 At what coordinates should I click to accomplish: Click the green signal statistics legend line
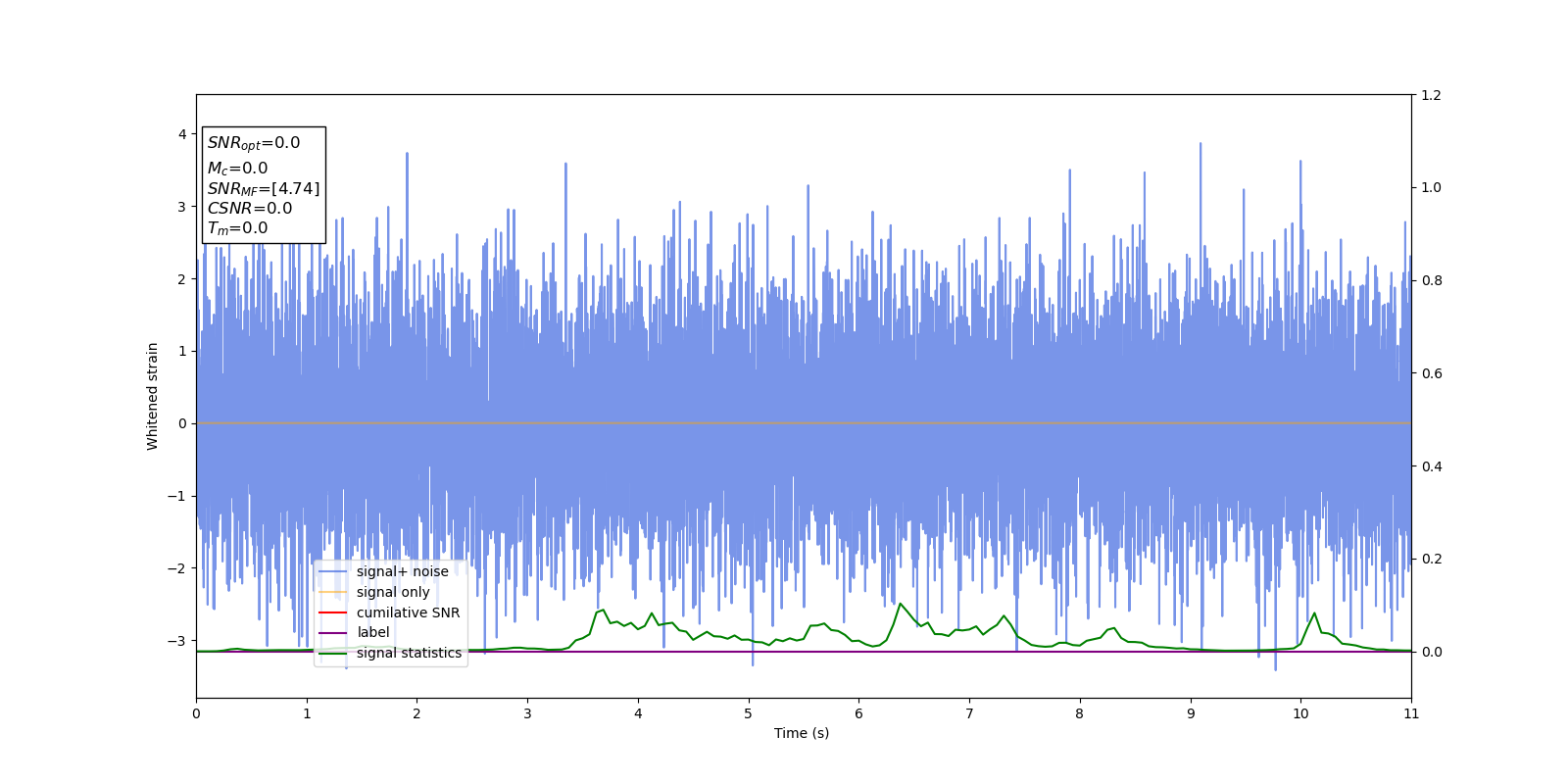click(x=333, y=653)
